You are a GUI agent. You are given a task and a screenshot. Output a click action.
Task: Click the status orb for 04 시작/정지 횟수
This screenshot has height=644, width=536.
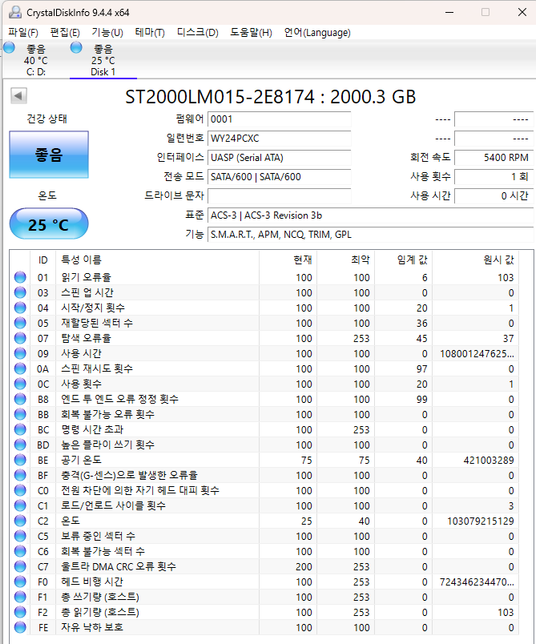(x=20, y=308)
